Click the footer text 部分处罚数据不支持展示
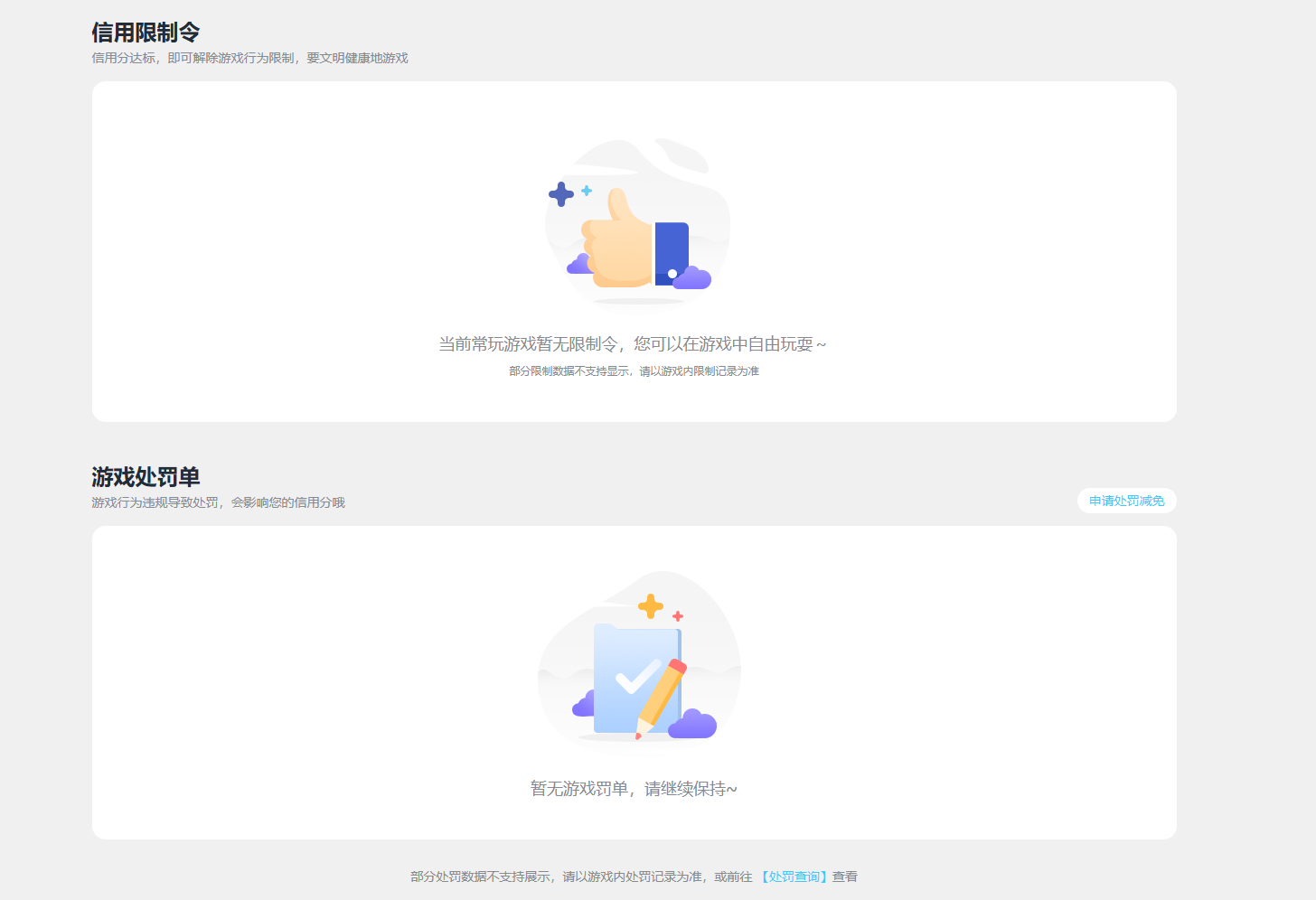 [x=480, y=877]
